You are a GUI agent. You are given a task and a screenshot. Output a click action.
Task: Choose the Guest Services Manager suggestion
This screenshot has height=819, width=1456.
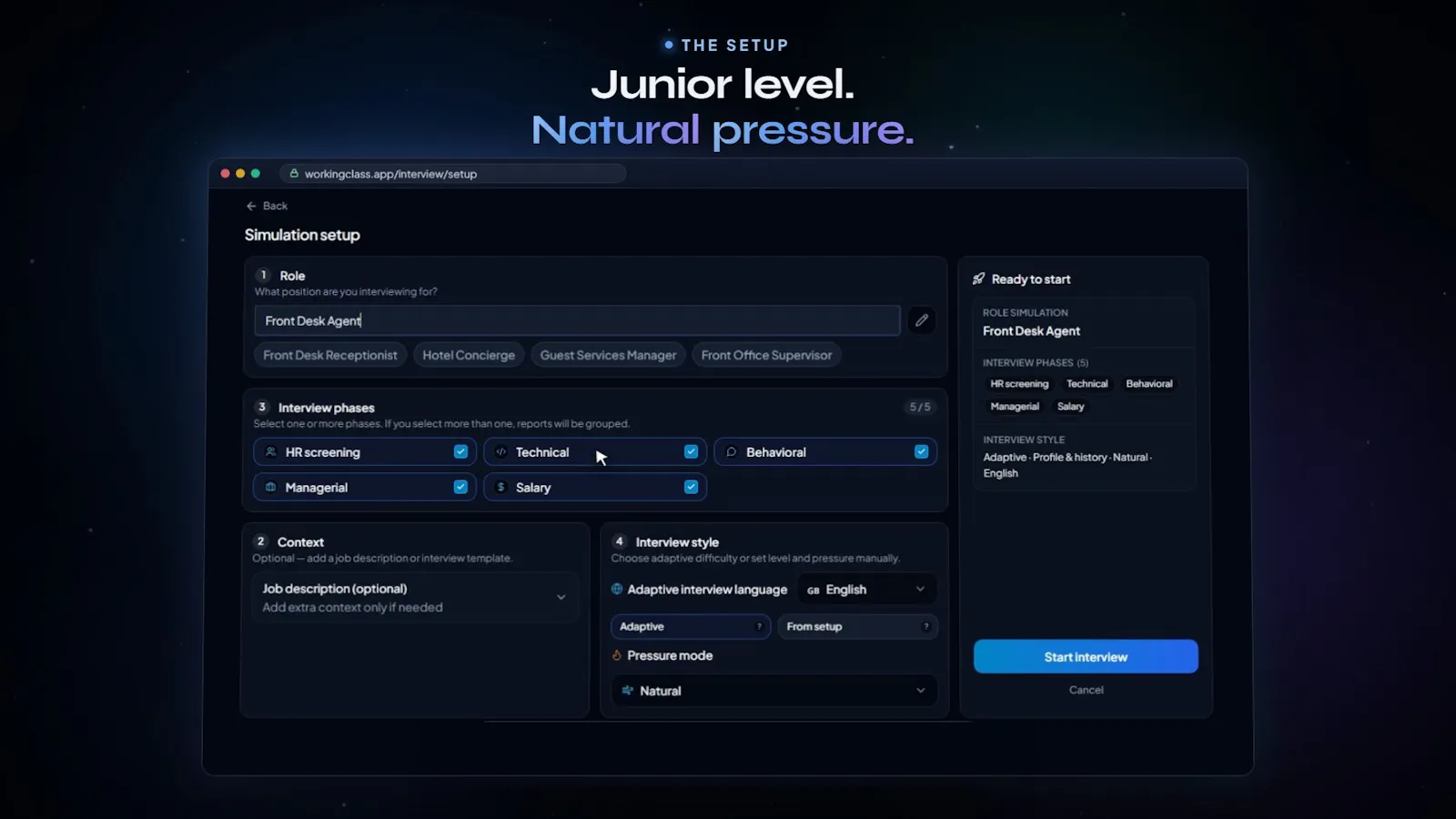point(608,355)
